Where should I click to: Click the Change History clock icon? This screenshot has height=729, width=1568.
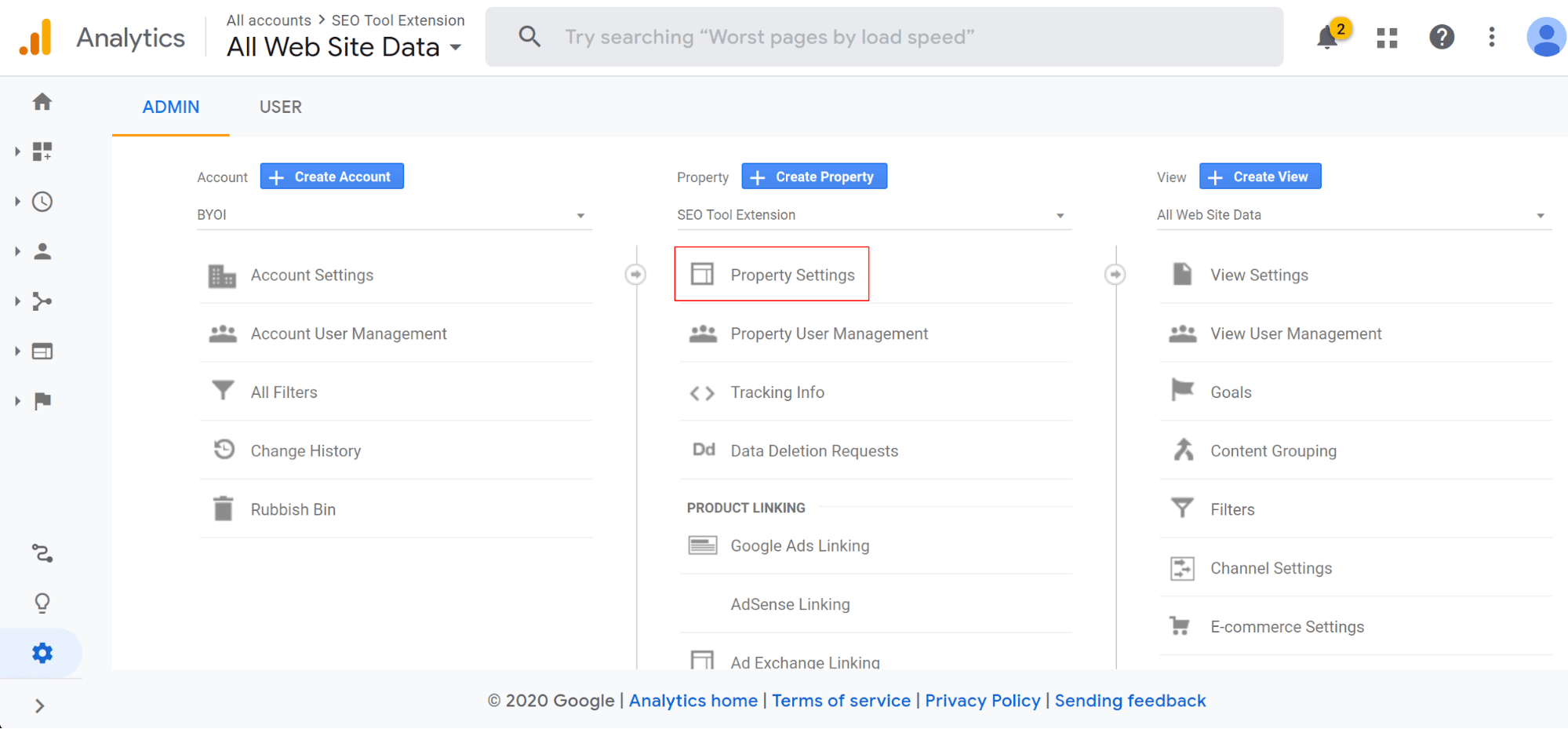[x=224, y=449]
